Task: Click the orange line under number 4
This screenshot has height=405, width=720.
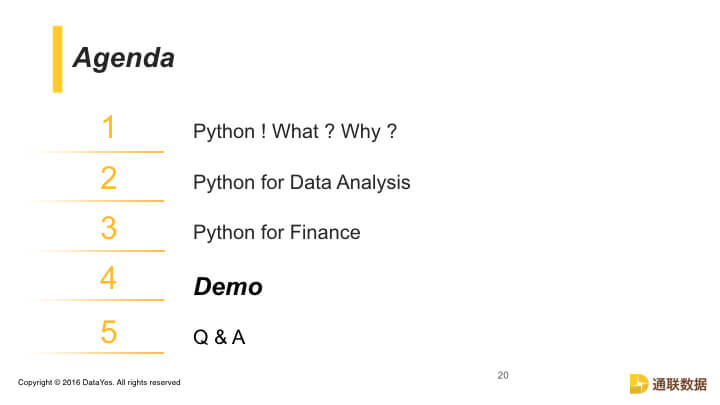Action: [x=100, y=300]
